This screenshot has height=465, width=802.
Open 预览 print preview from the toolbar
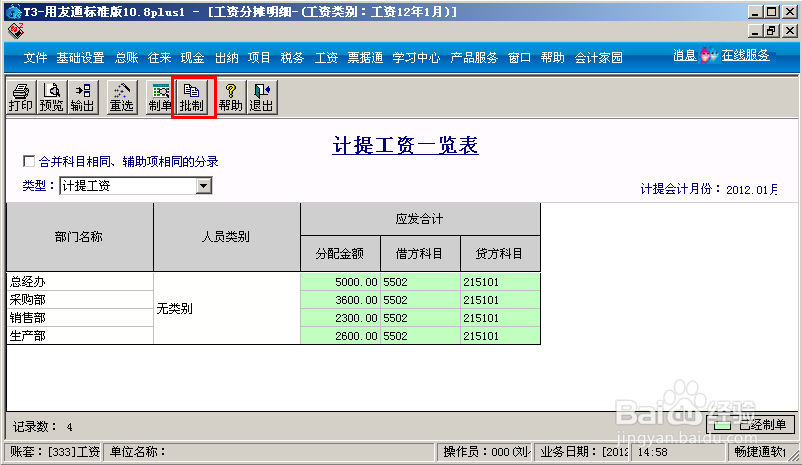[51, 97]
